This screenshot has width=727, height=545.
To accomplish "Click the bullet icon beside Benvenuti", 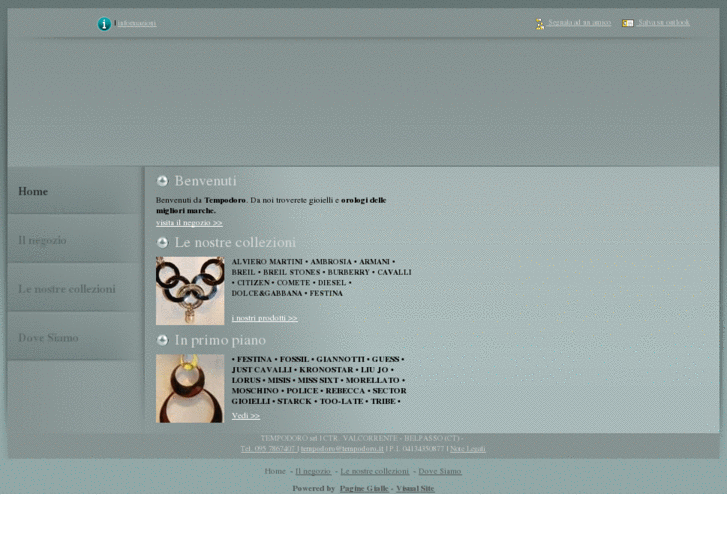I will (162, 181).
